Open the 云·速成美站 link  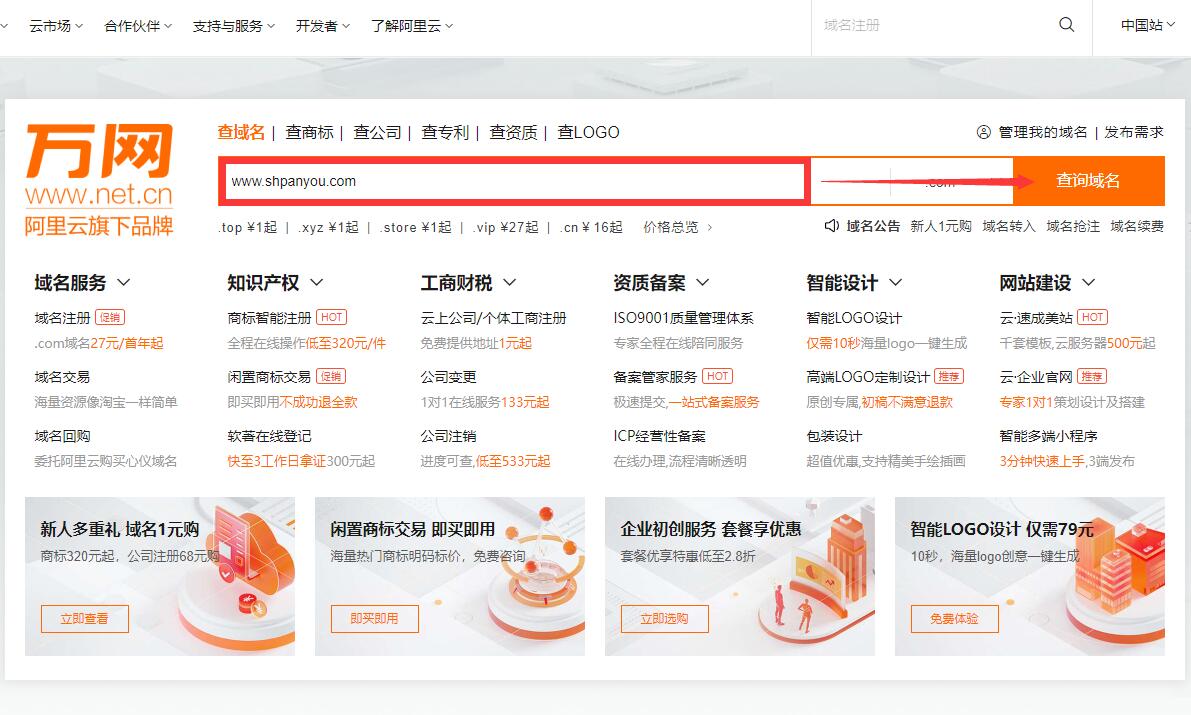coord(1036,318)
